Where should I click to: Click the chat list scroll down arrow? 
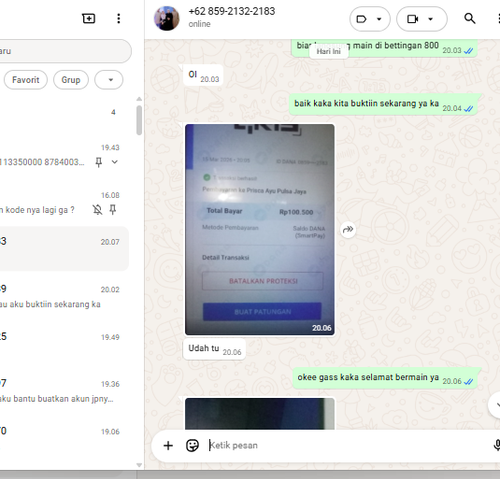click(x=139, y=465)
